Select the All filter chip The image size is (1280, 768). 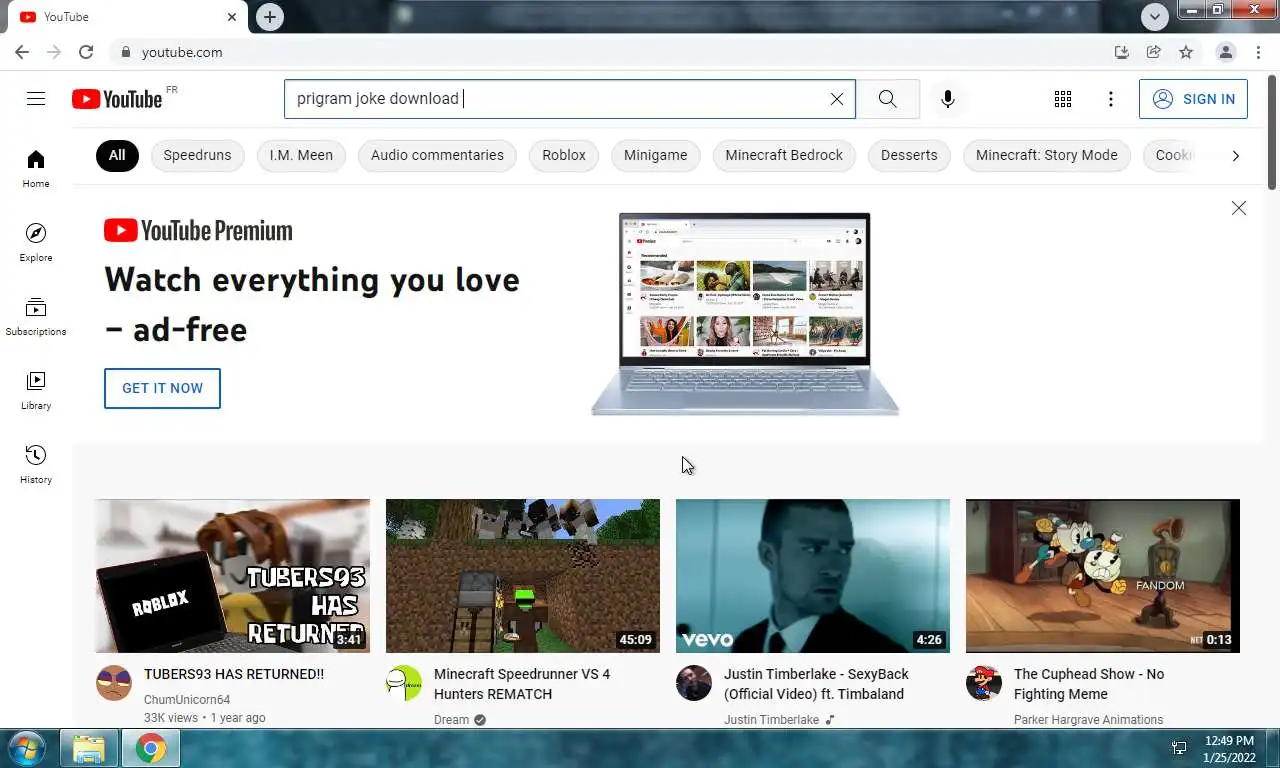[x=117, y=155]
